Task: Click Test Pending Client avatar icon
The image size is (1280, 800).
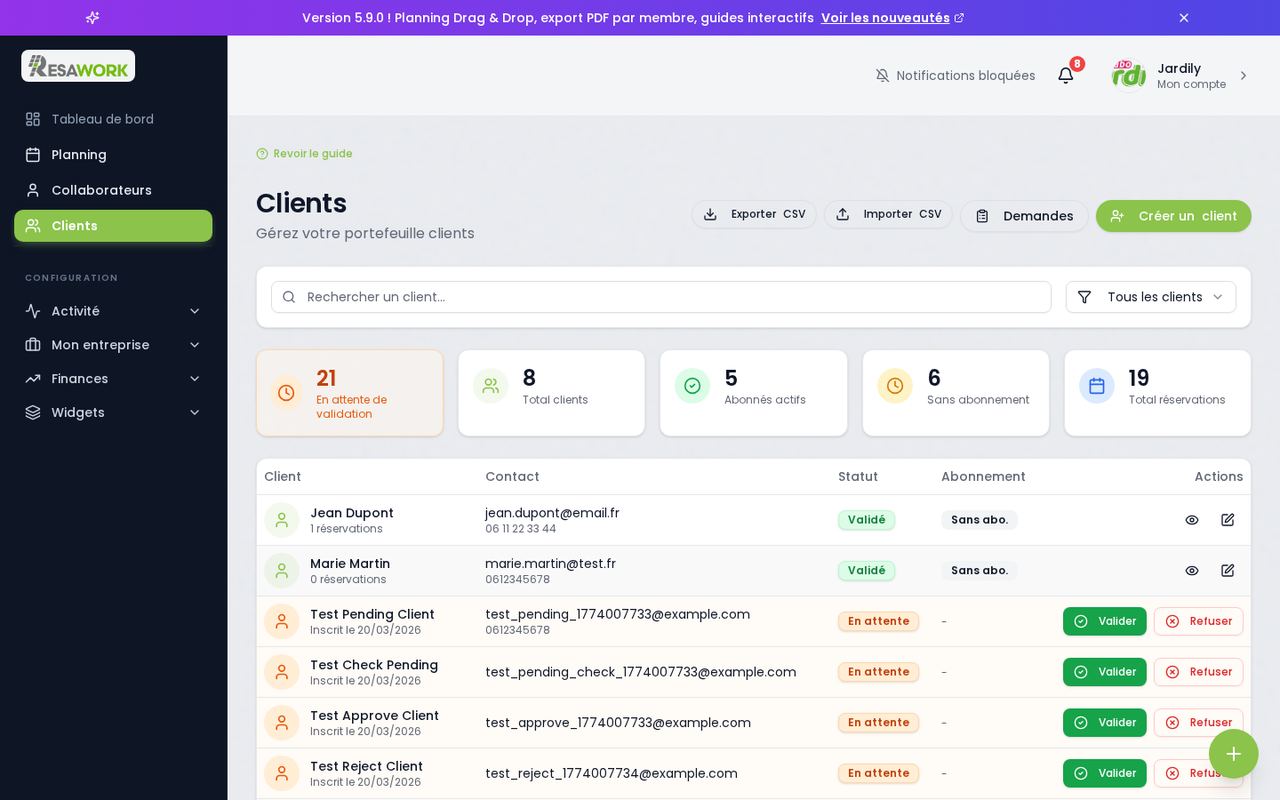Action: [282, 621]
